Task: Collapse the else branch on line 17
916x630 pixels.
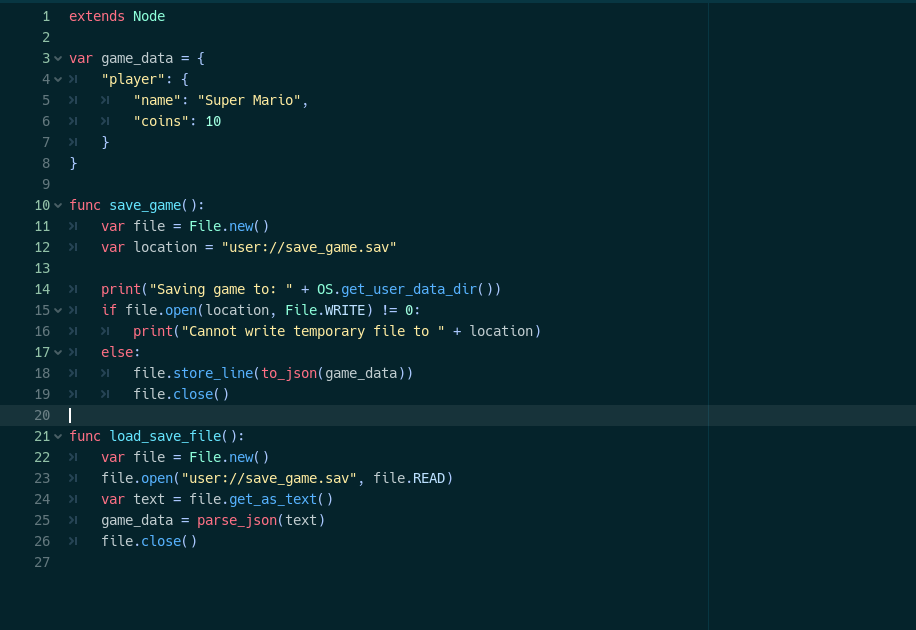Action: click(x=58, y=352)
